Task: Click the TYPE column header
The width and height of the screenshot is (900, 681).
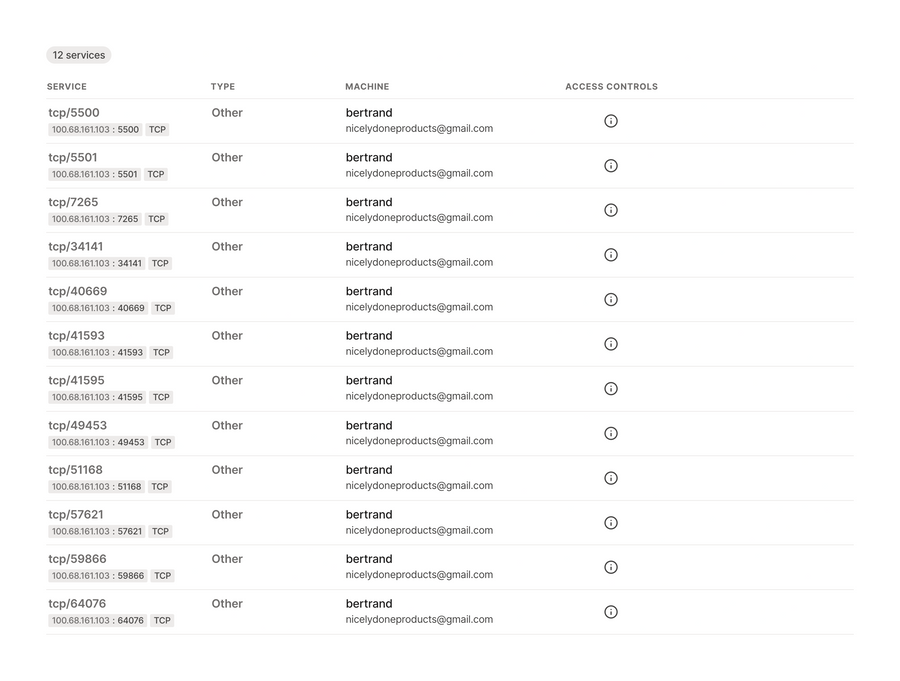Action: [x=222, y=86]
